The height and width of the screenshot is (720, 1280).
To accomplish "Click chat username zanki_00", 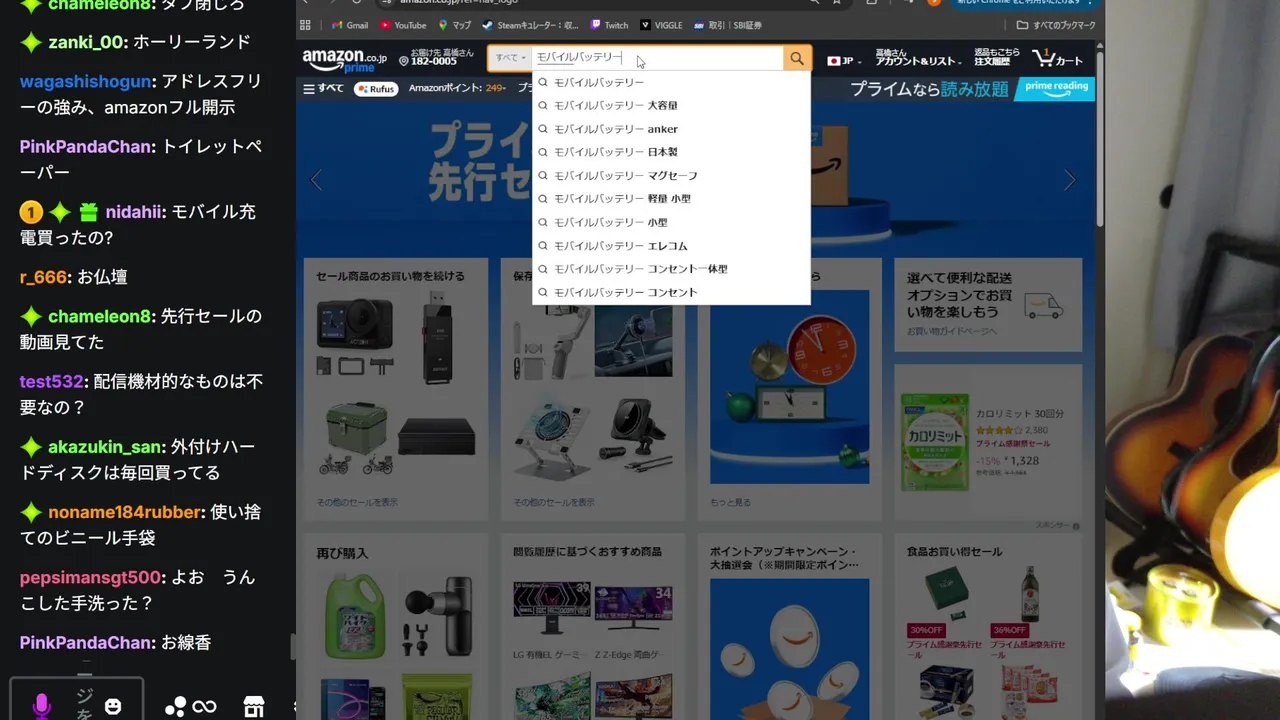I will (86, 42).
